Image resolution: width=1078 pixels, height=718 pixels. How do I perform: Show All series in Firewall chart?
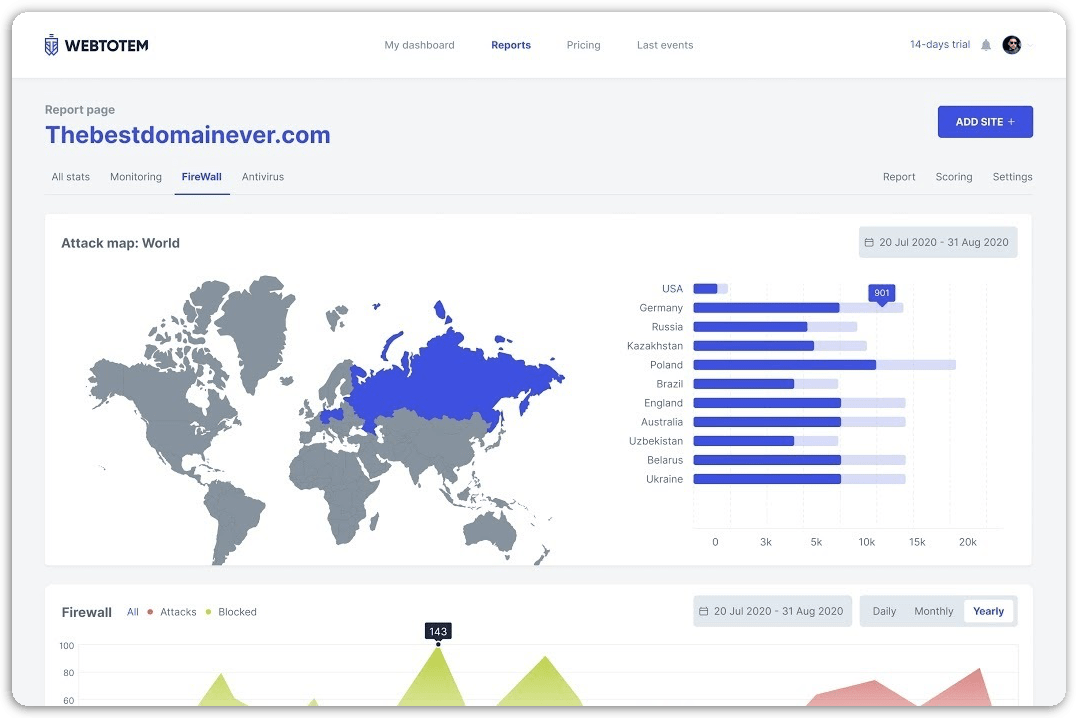pyautogui.click(x=133, y=612)
